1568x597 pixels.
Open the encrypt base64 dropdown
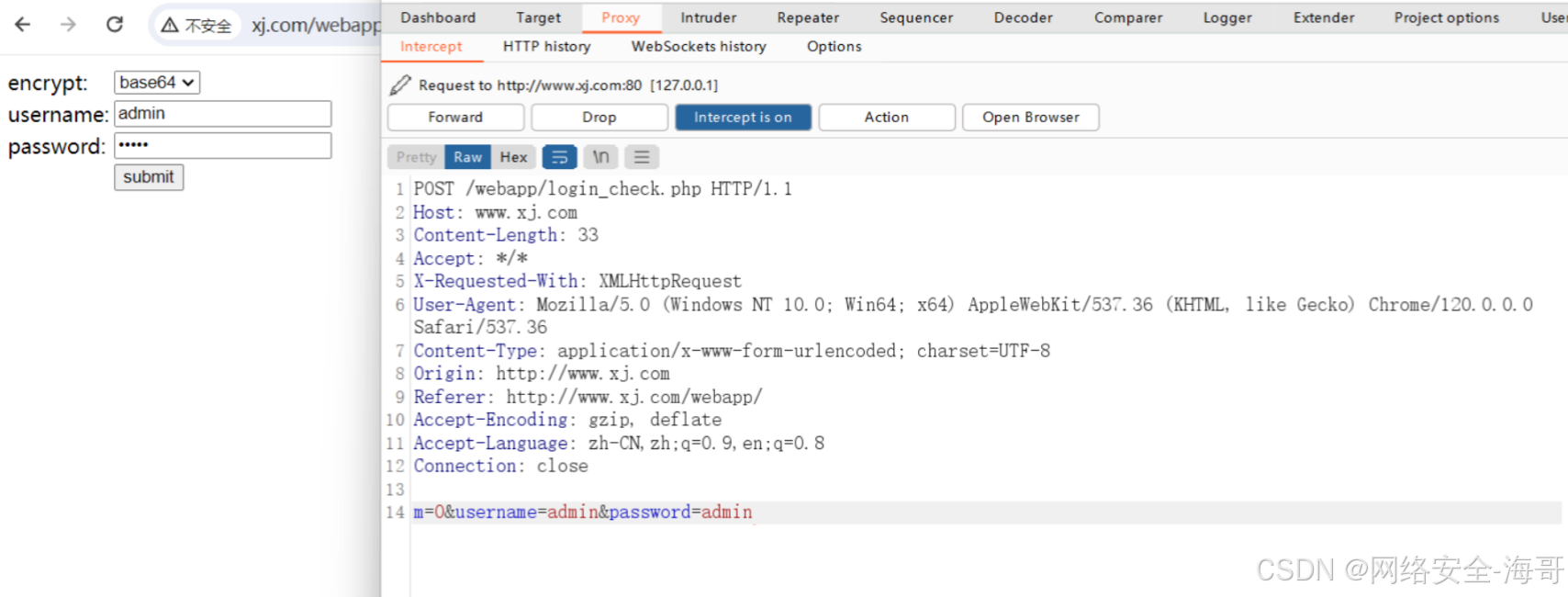(157, 83)
